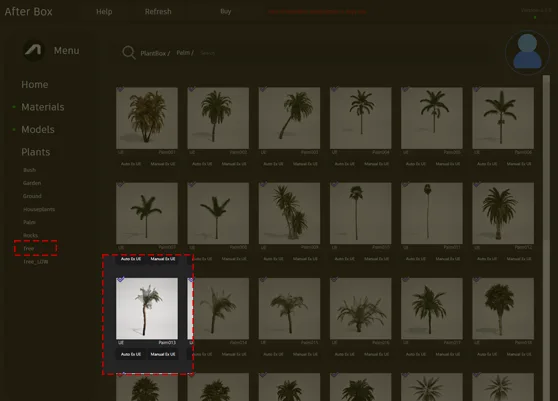
Task: Select the highlighted Palm013 thumbnail
Action: pos(147,309)
